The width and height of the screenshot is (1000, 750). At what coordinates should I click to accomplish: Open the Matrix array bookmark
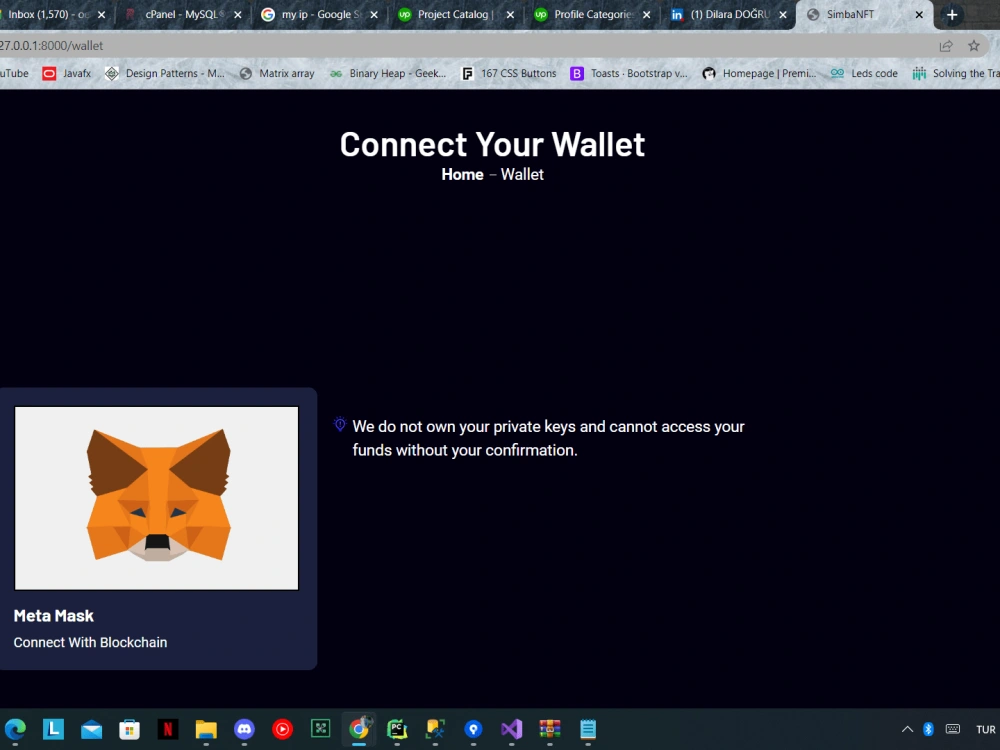pyautogui.click(x=277, y=73)
